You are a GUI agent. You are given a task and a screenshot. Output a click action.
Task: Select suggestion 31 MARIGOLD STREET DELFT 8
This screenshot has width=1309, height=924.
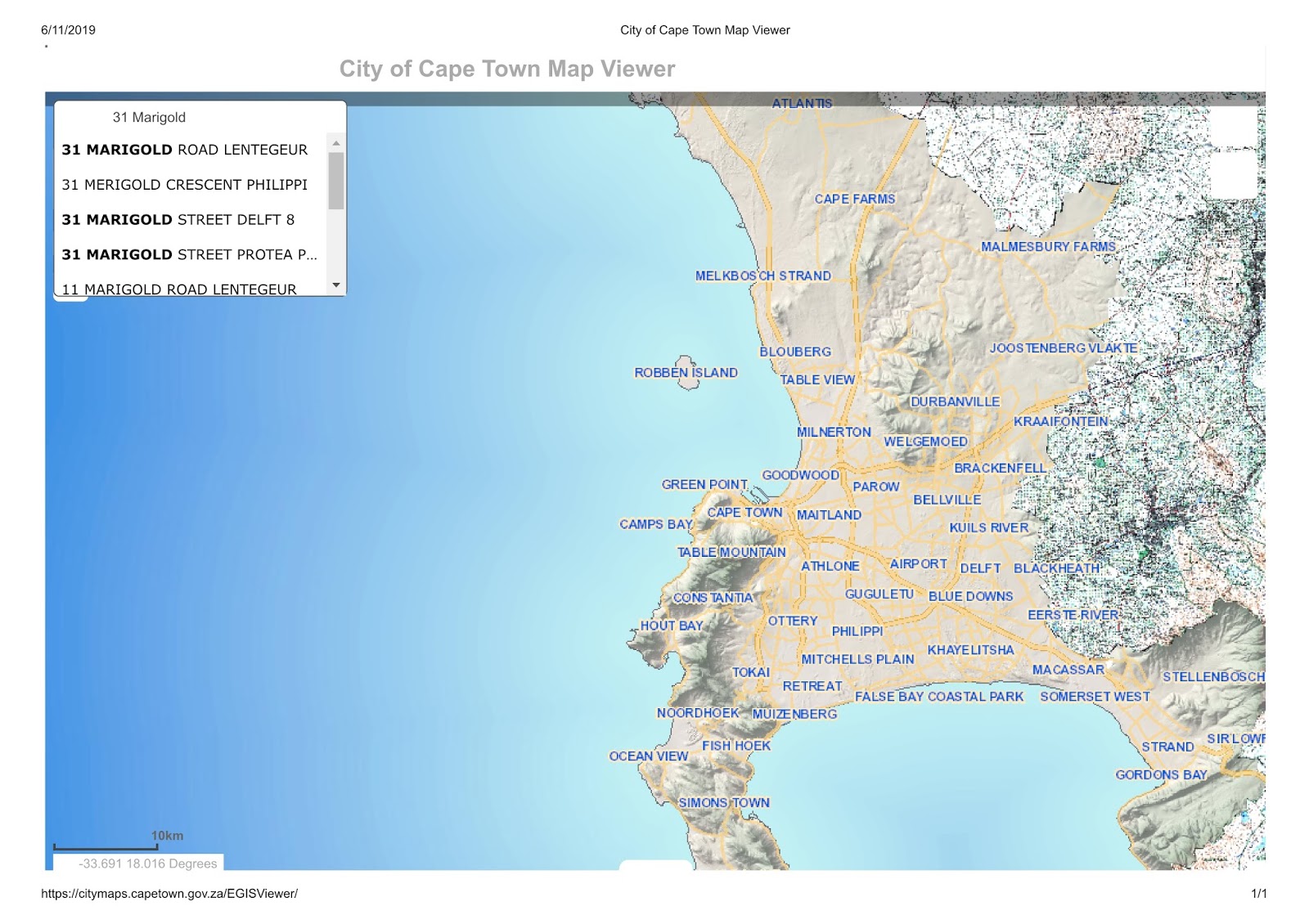click(x=178, y=219)
